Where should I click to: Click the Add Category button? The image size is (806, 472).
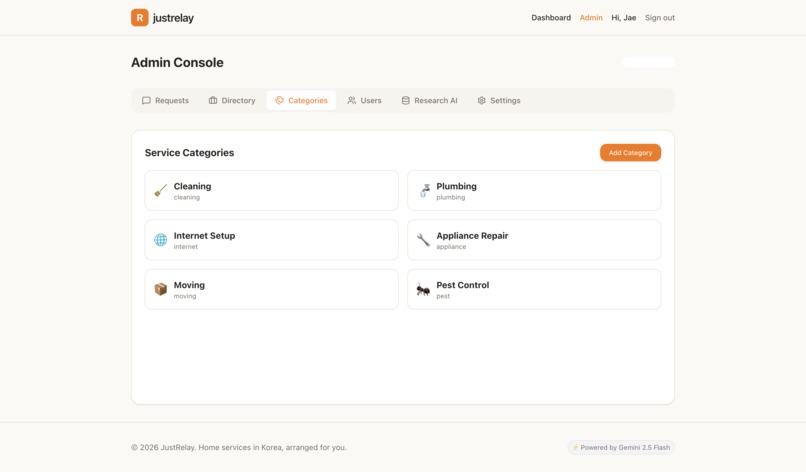(x=630, y=153)
